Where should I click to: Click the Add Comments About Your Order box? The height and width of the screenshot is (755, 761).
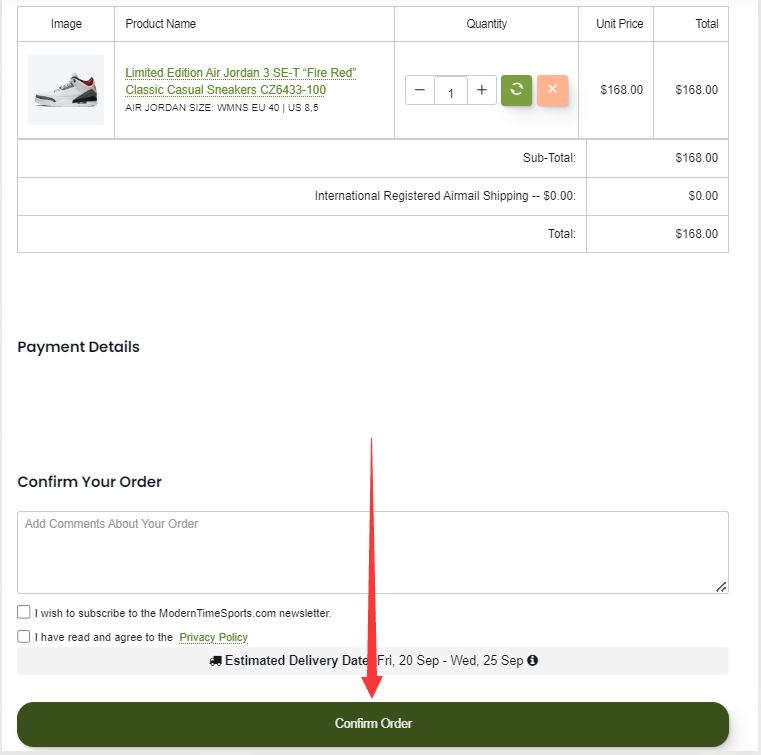(x=373, y=552)
